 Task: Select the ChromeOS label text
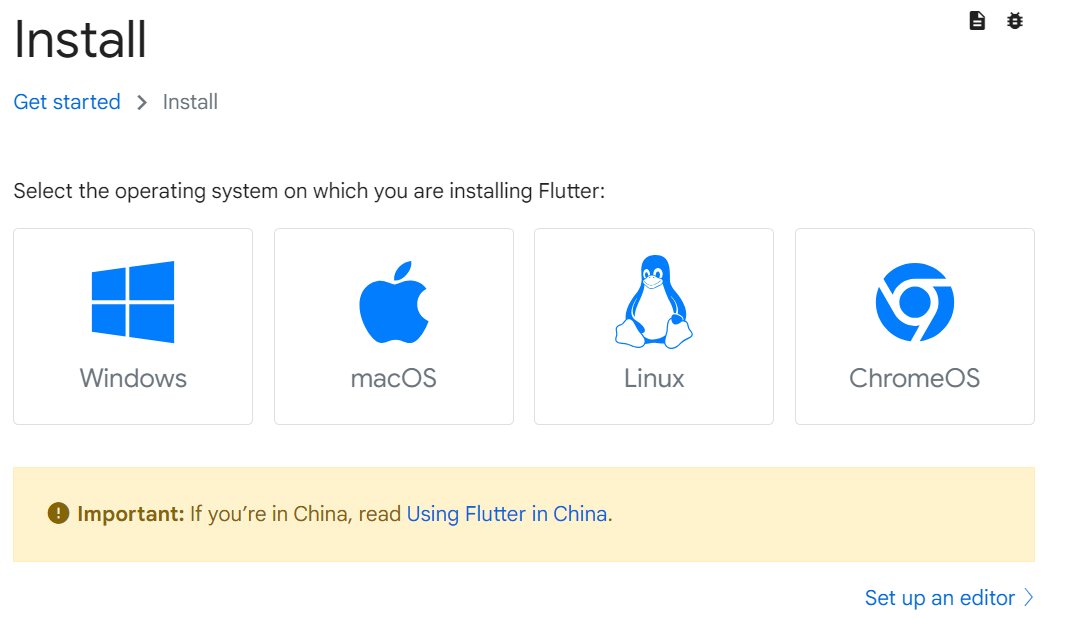[x=915, y=378]
